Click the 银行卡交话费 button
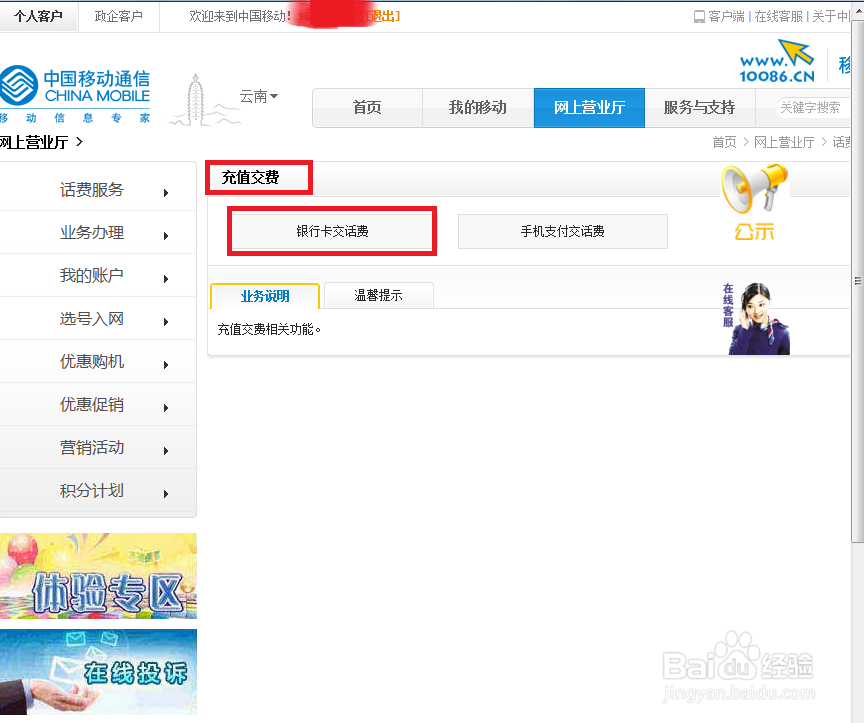This screenshot has width=864, height=723. [331, 231]
